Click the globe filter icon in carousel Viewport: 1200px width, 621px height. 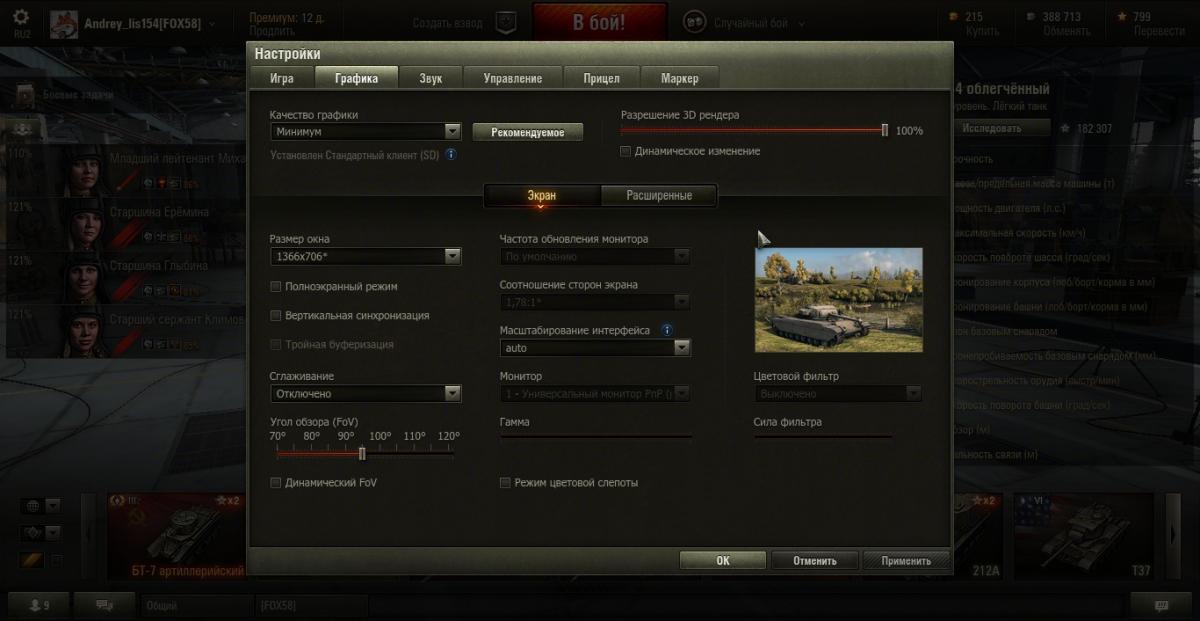[x=31, y=506]
